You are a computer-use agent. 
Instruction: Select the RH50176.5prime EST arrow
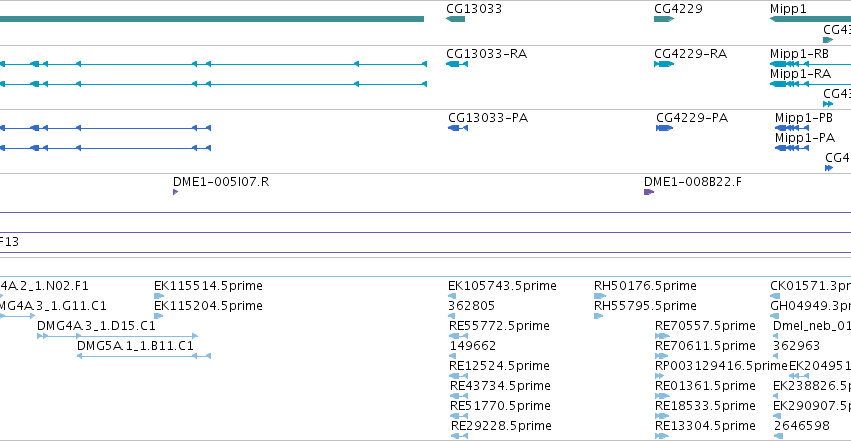[600, 296]
